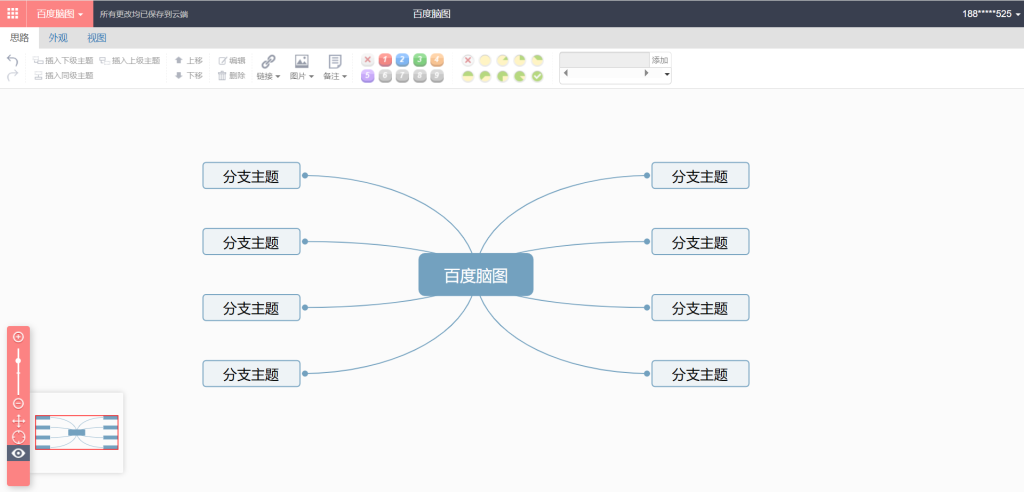Set progress to five-eighths pie icon
1024x492 pixels.
click(x=485, y=76)
